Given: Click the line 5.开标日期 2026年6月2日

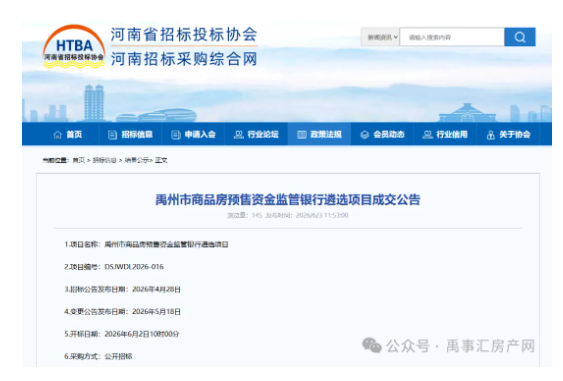Looking at the screenshot, I should (122, 334).
